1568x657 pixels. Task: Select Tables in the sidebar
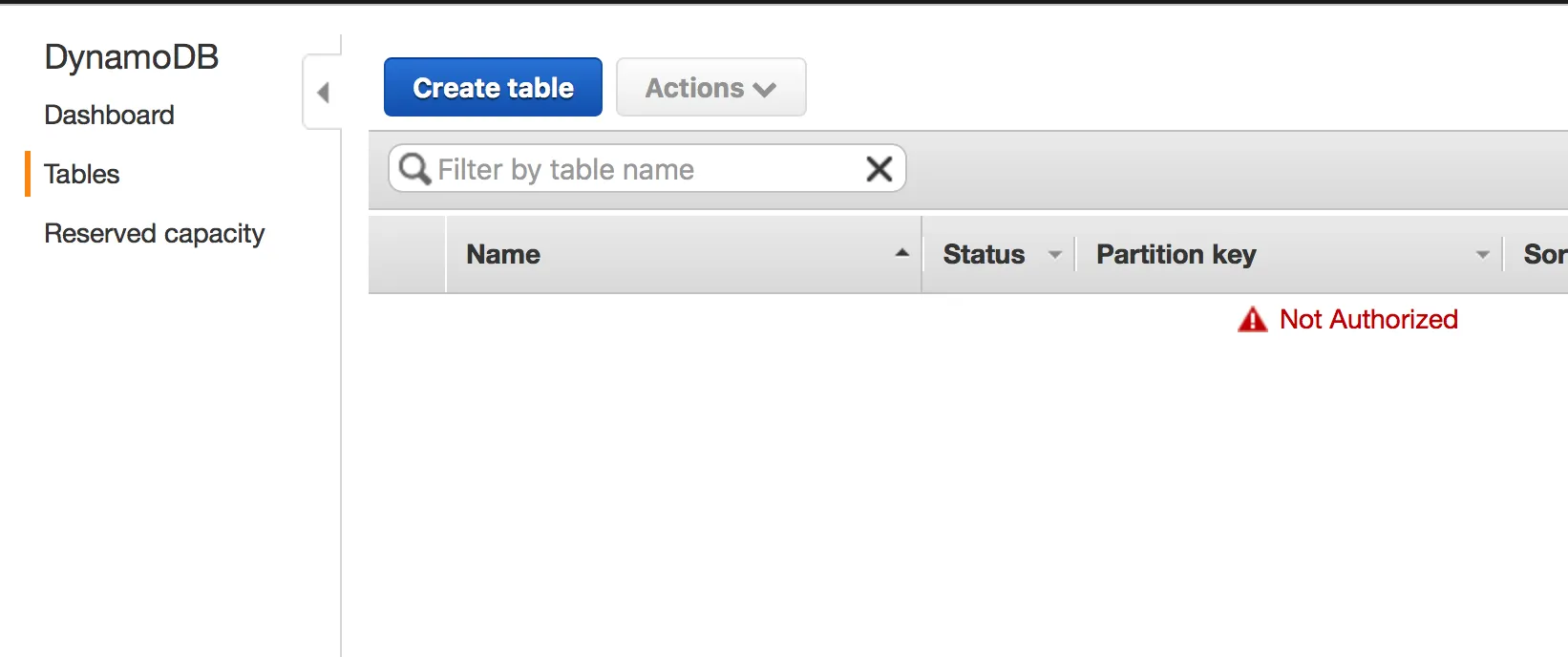point(82,174)
